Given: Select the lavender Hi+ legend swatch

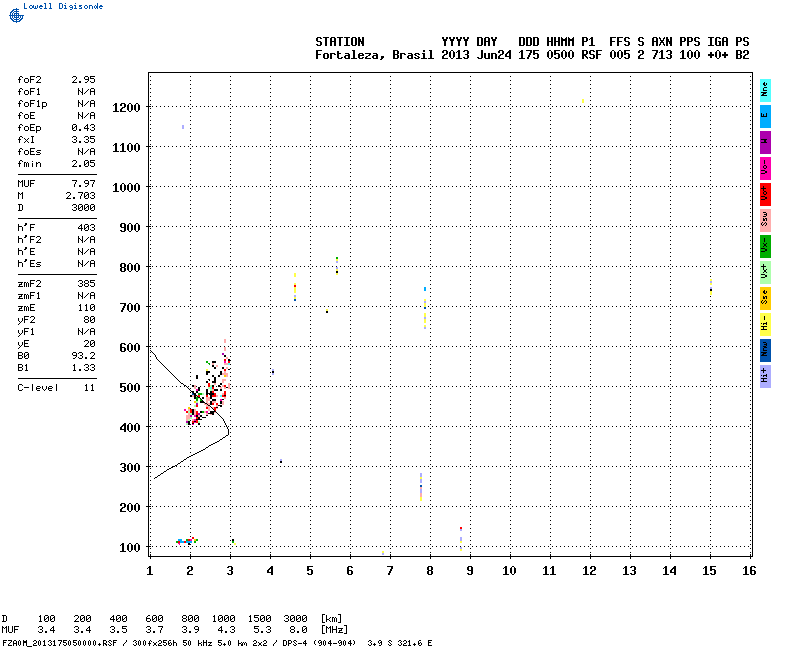Looking at the screenshot, I should tap(765, 377).
